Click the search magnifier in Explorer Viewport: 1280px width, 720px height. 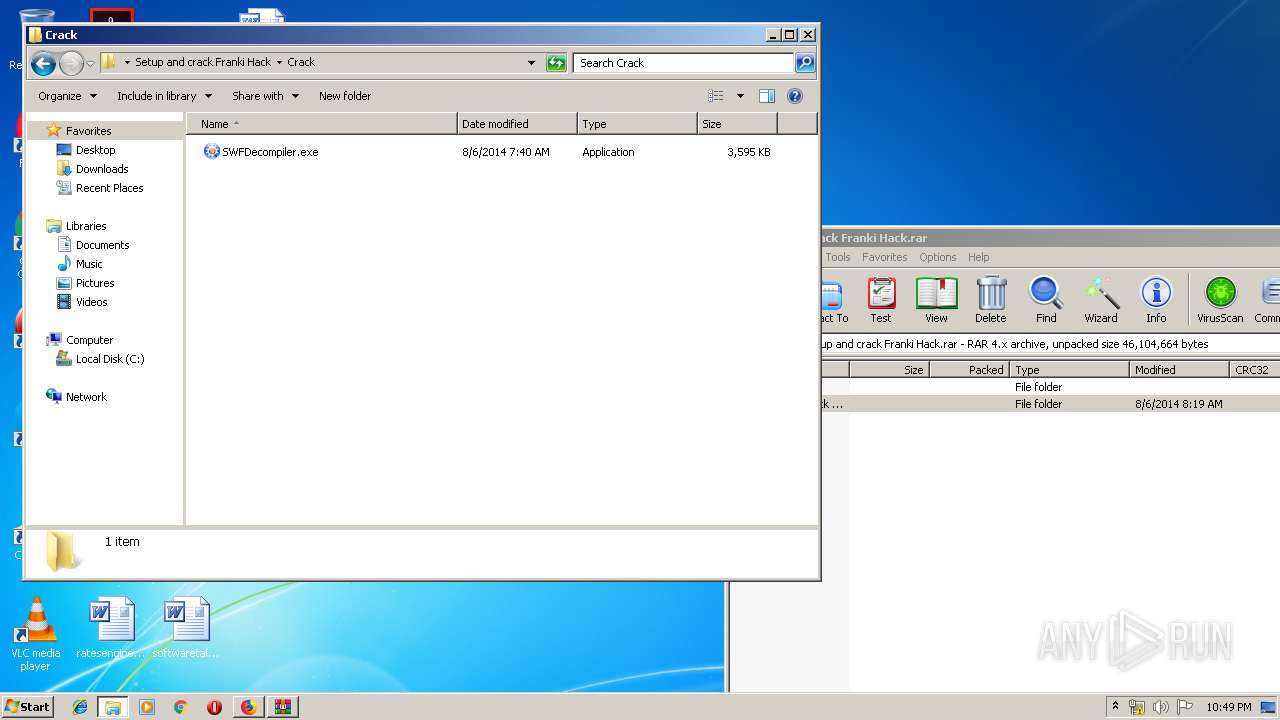(805, 63)
